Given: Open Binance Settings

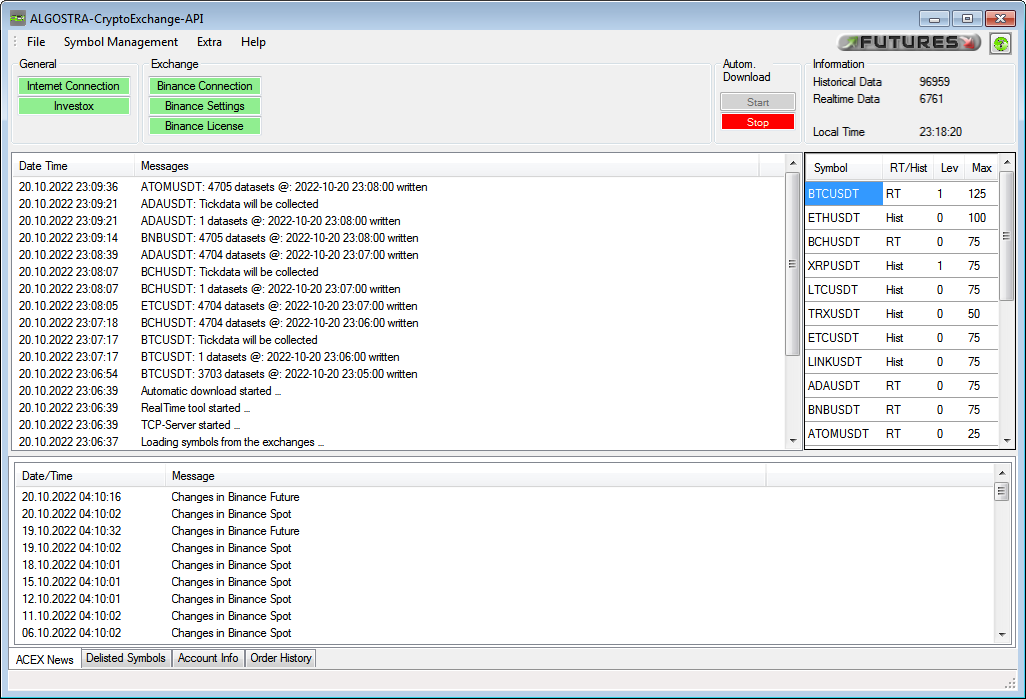Looking at the screenshot, I should pyautogui.click(x=205, y=106).
